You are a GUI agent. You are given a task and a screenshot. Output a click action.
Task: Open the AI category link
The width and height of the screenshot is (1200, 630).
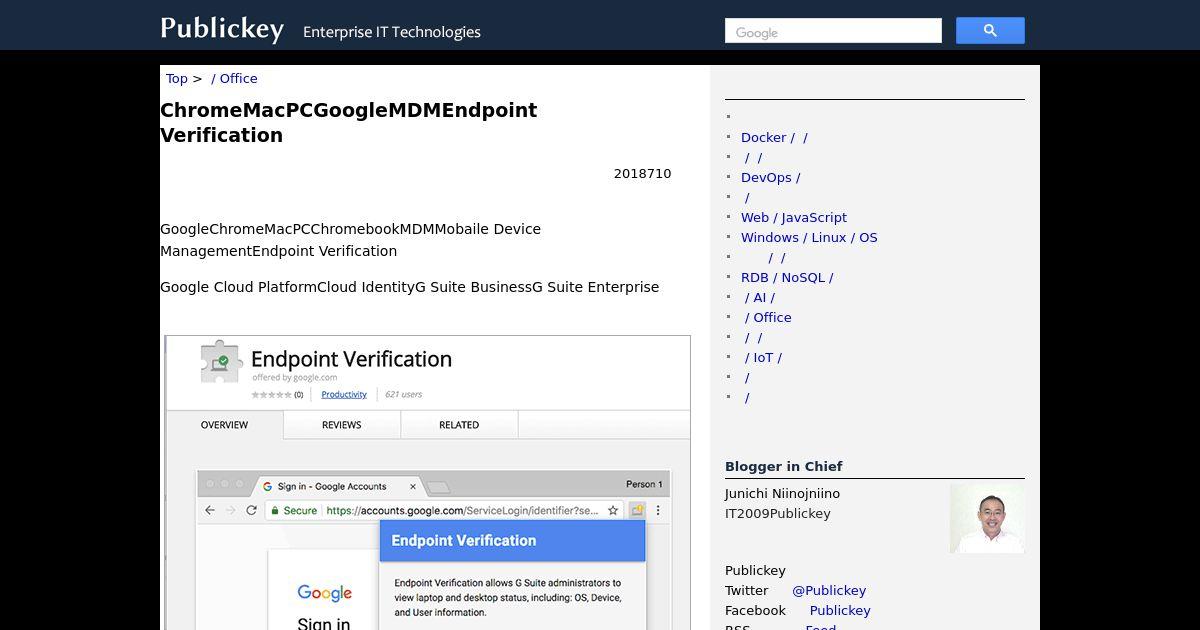760,297
